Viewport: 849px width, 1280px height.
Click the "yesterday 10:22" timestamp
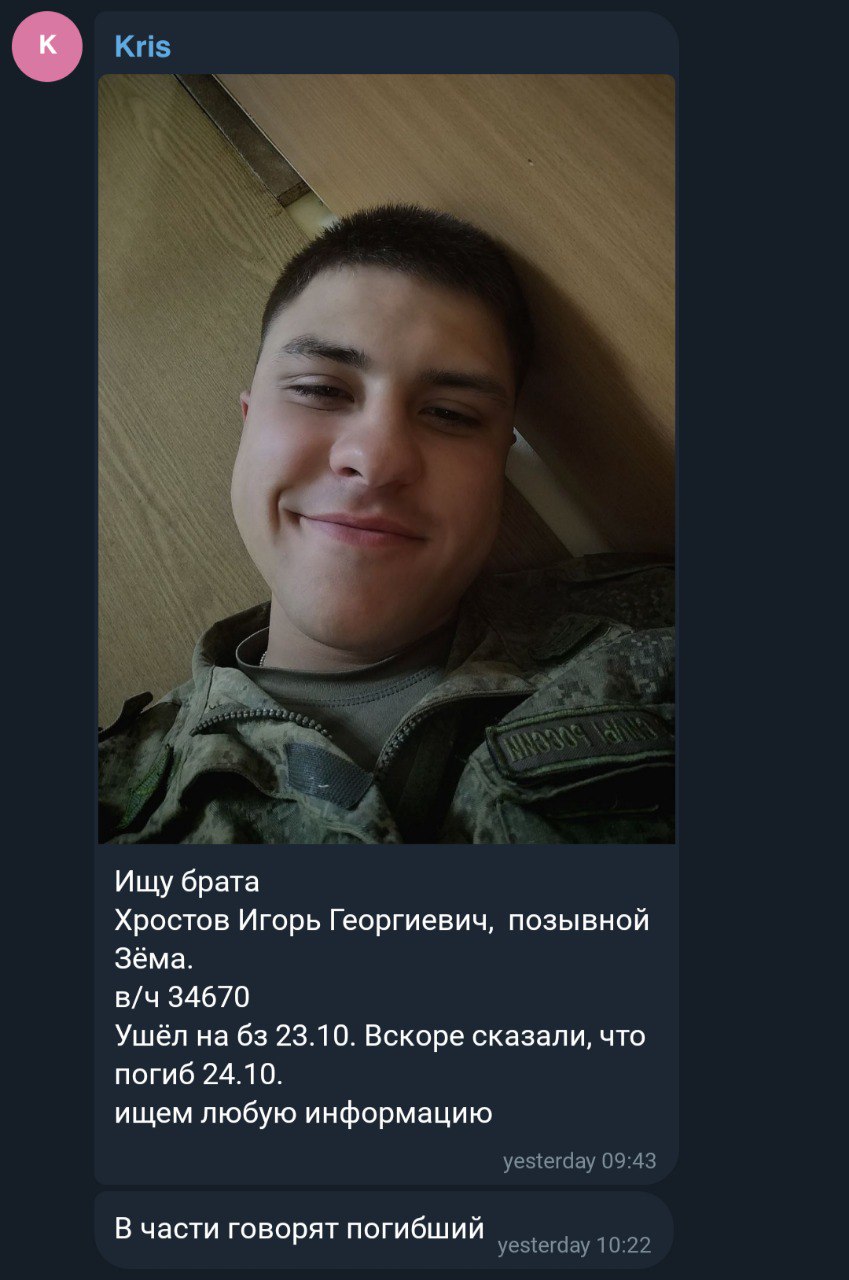[574, 1246]
